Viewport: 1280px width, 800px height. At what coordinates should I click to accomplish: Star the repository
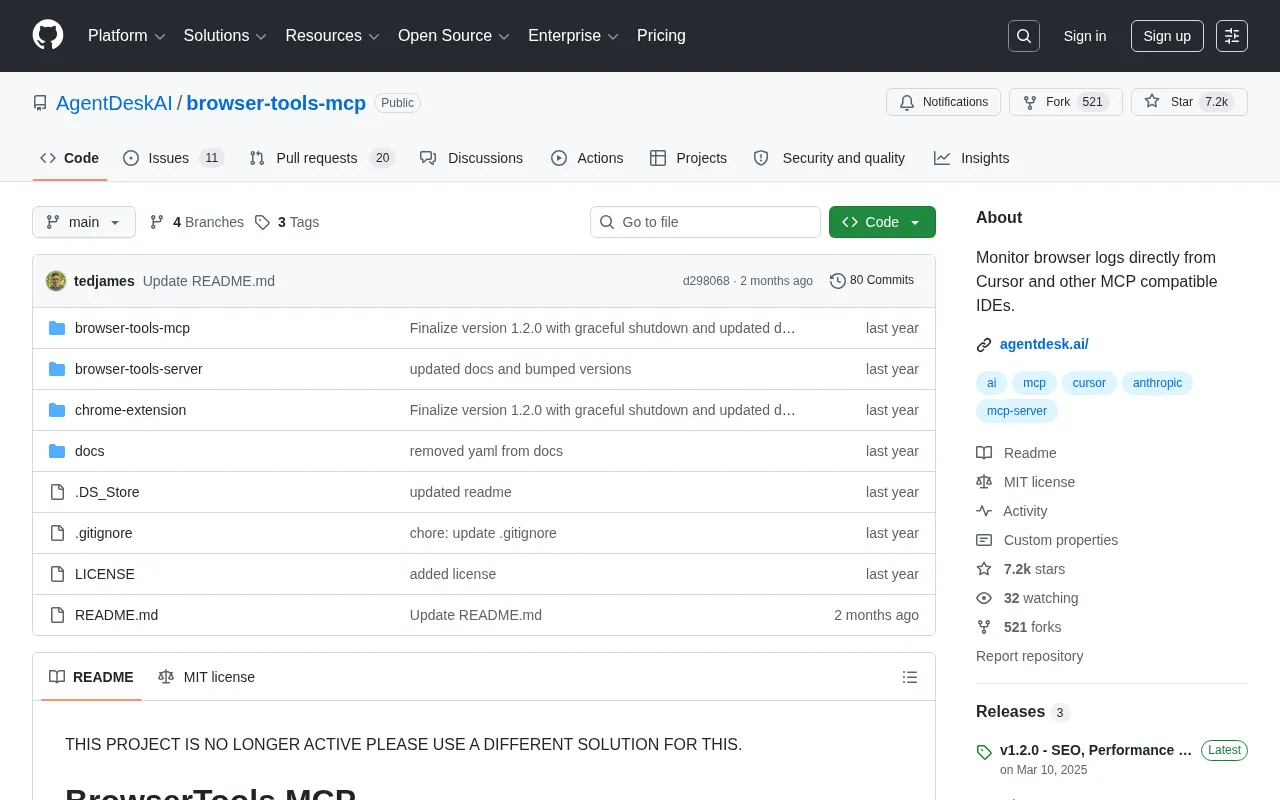[x=1189, y=102]
